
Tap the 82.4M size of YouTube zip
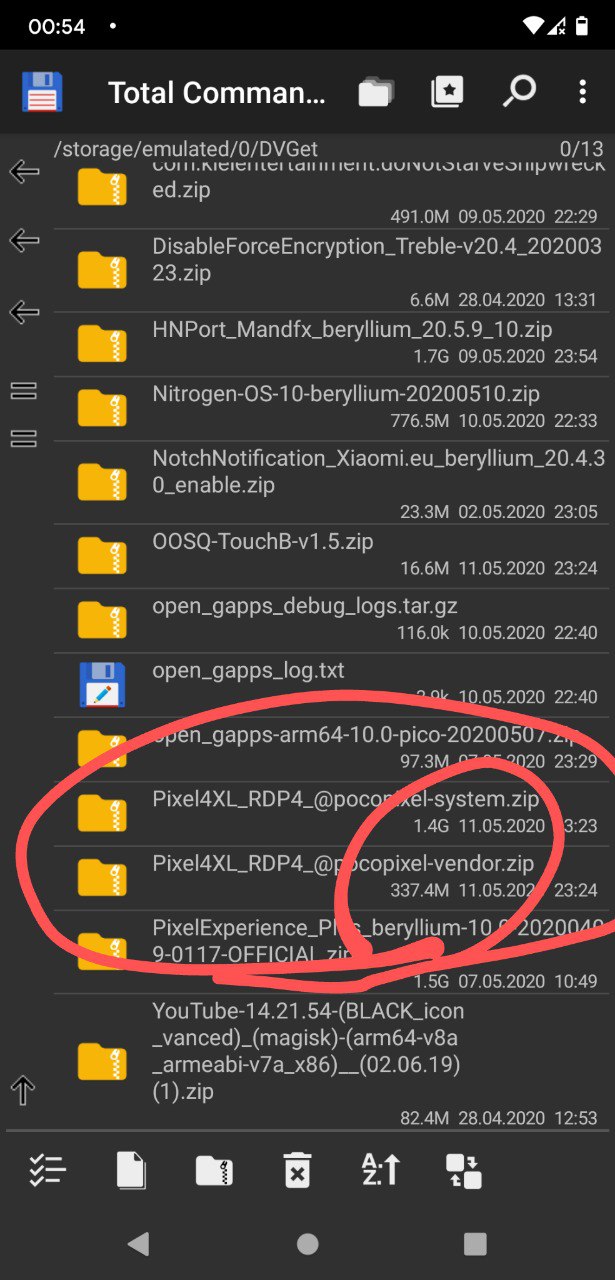pos(425,1118)
